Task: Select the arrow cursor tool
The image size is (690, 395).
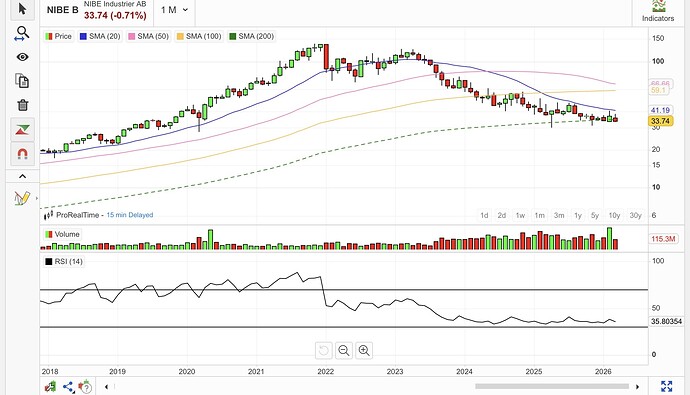Action: (22, 8)
